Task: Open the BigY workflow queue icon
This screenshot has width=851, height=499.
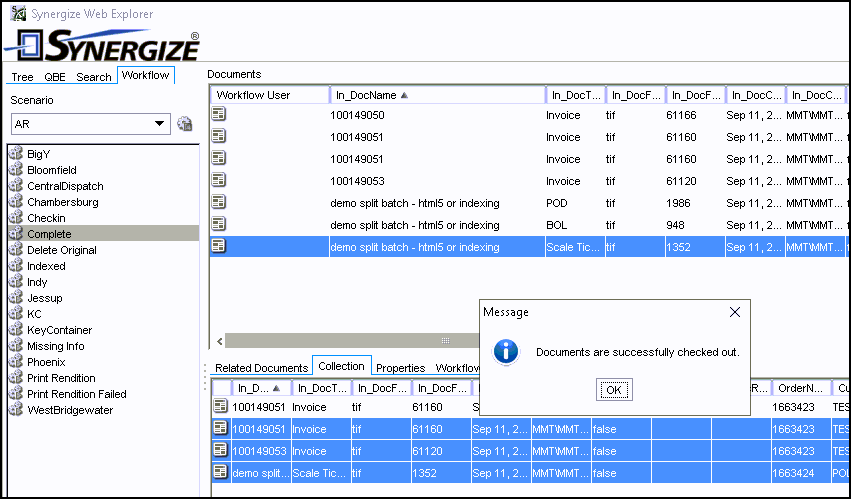Action: coord(16,154)
